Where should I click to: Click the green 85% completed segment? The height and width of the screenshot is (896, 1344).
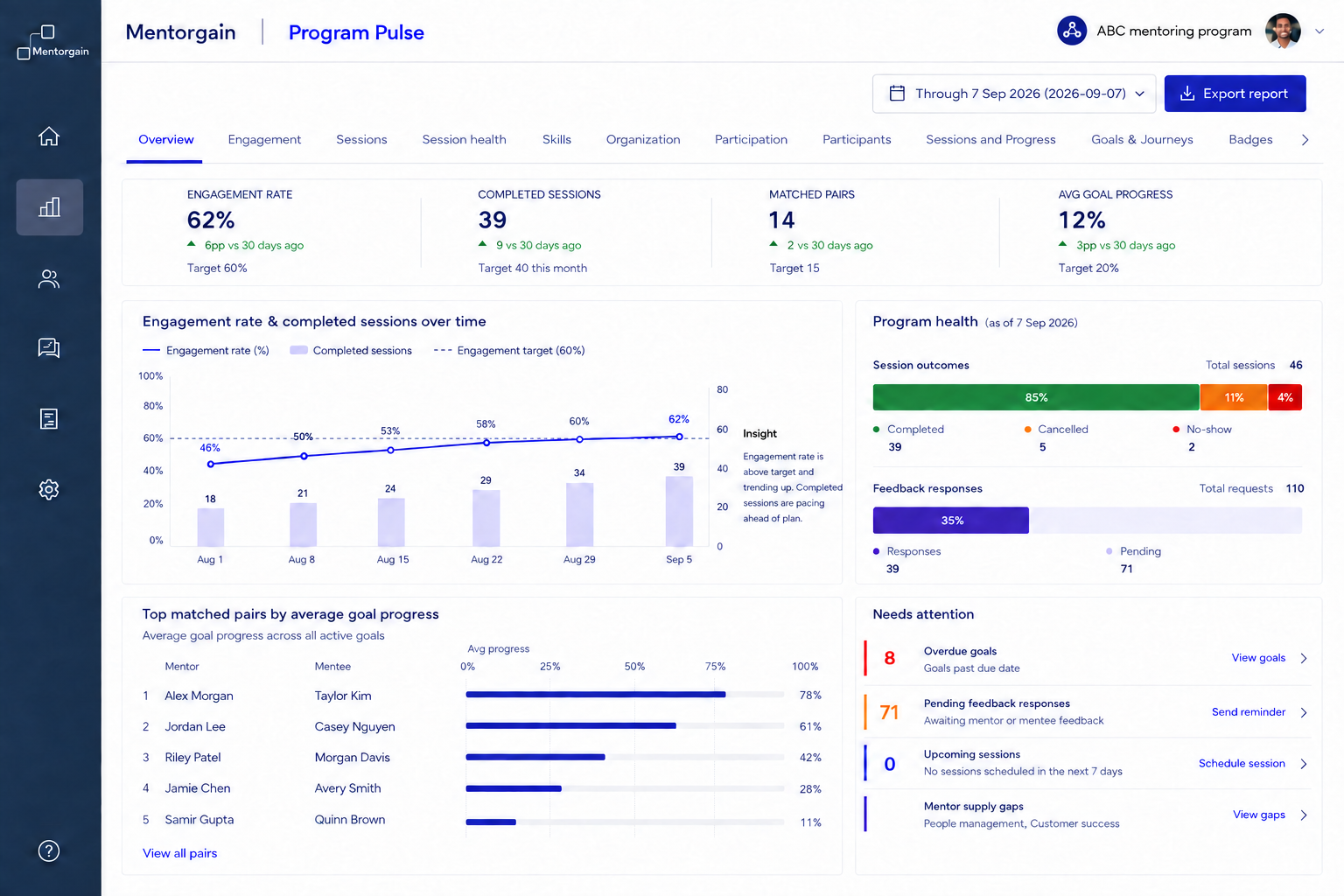1036,397
